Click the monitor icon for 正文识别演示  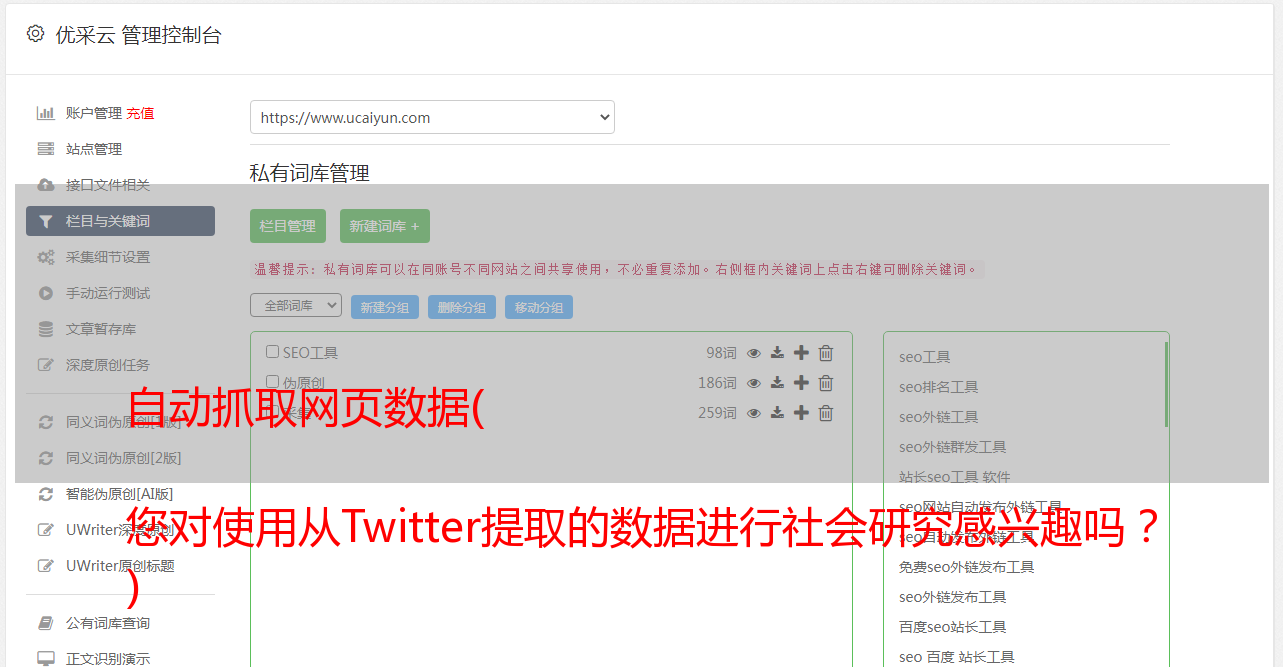46,659
